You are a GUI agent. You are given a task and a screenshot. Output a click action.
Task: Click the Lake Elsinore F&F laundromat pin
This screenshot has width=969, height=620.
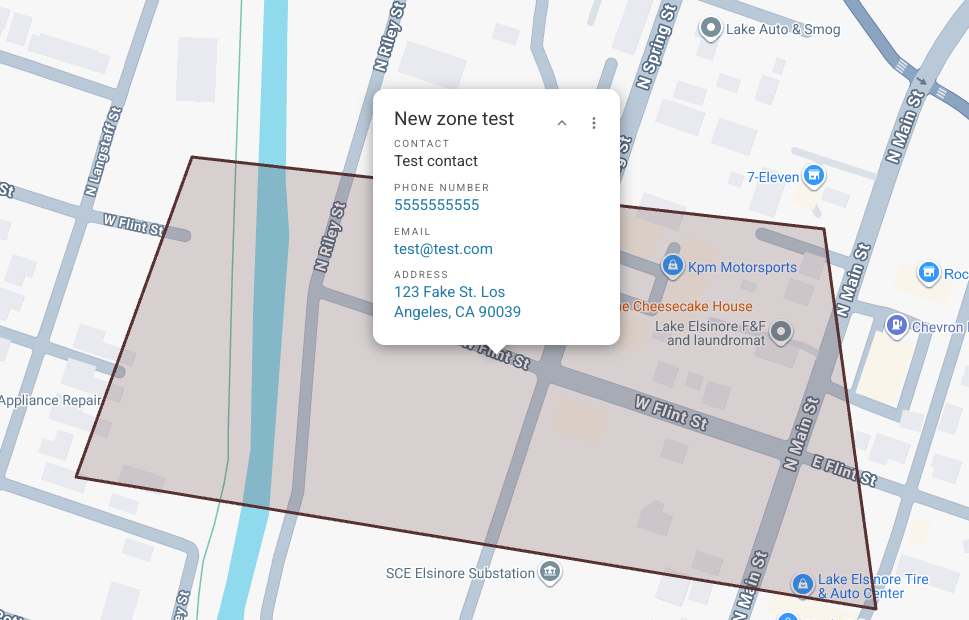pyautogui.click(x=782, y=330)
